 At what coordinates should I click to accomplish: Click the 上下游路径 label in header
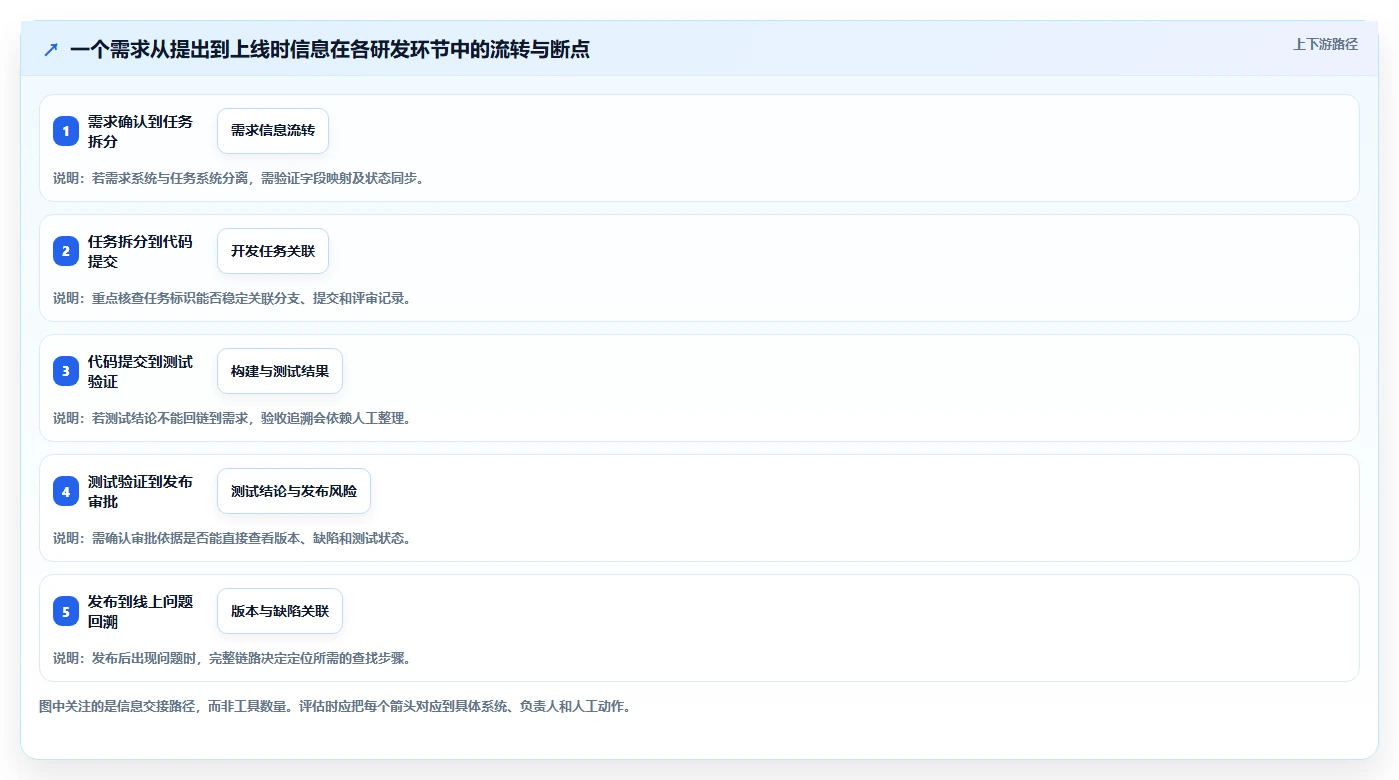(1326, 44)
